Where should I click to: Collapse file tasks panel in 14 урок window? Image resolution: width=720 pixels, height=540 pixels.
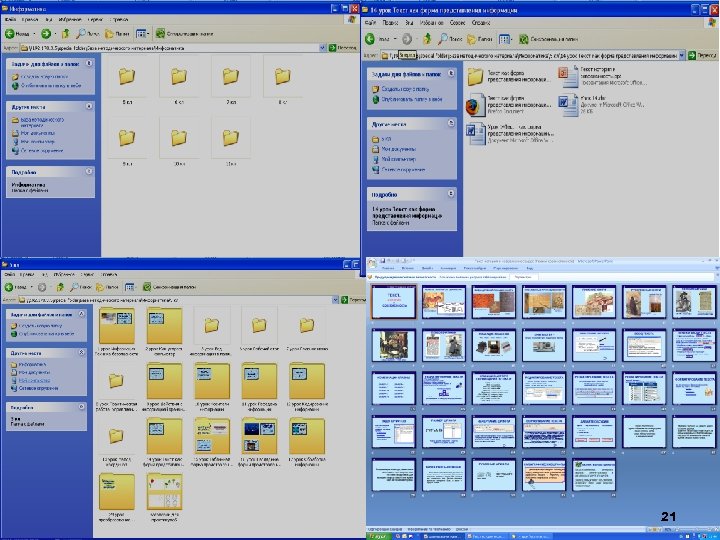pos(451,73)
